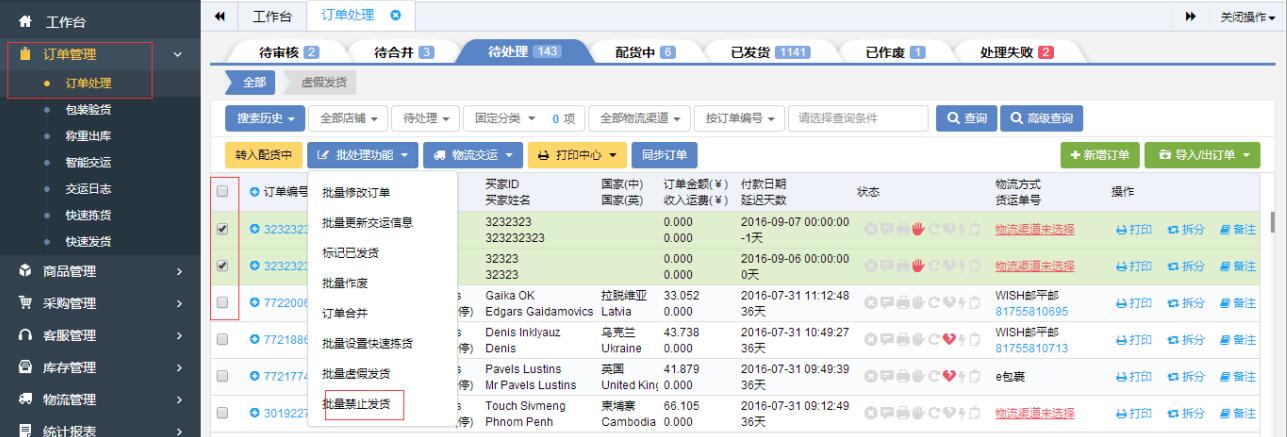
Task: Click the clipboard status icon in Touch Sivmeng row
Action: point(974,412)
